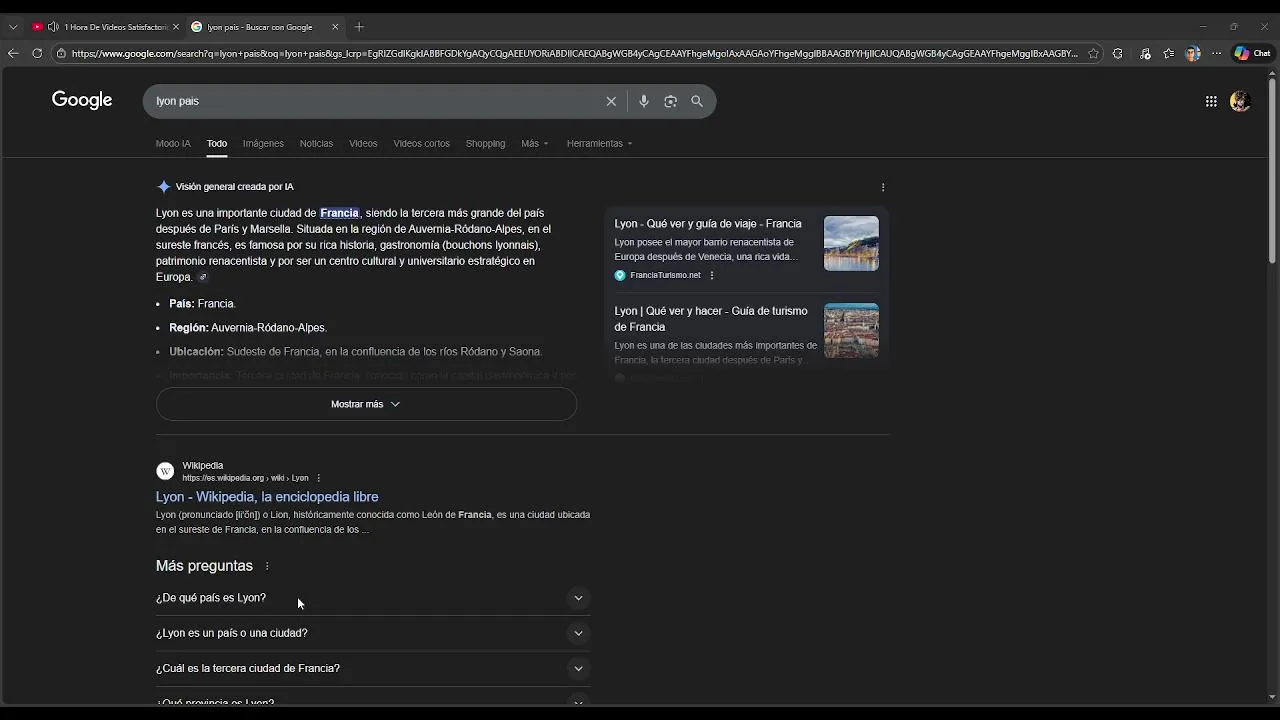Open the browser extensions puzzle icon

1118,54
